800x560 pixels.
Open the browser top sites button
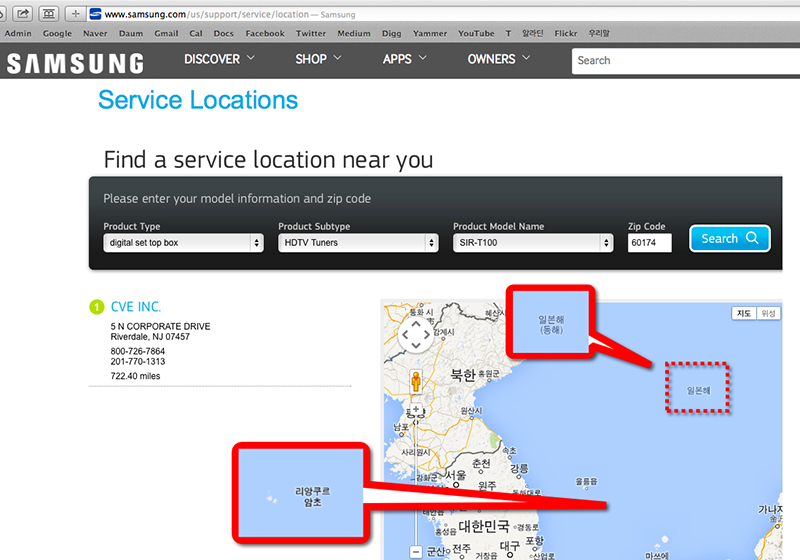tap(47, 14)
